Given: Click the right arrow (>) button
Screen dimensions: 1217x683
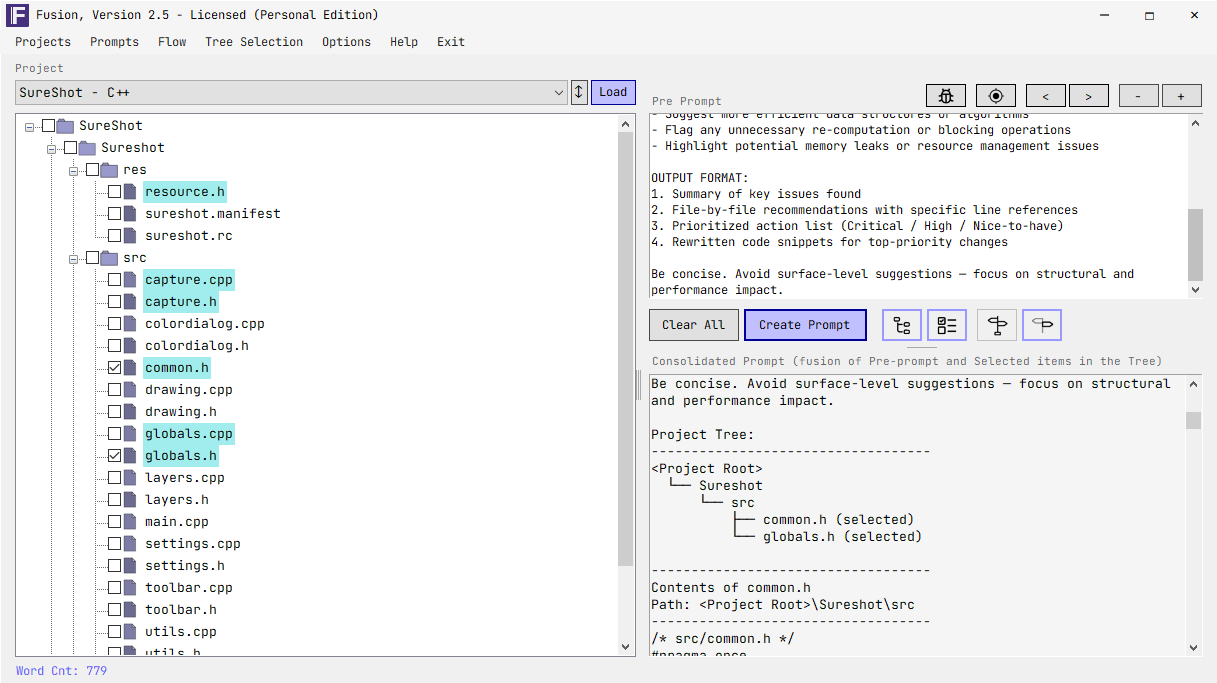Looking at the screenshot, I should [x=1088, y=96].
